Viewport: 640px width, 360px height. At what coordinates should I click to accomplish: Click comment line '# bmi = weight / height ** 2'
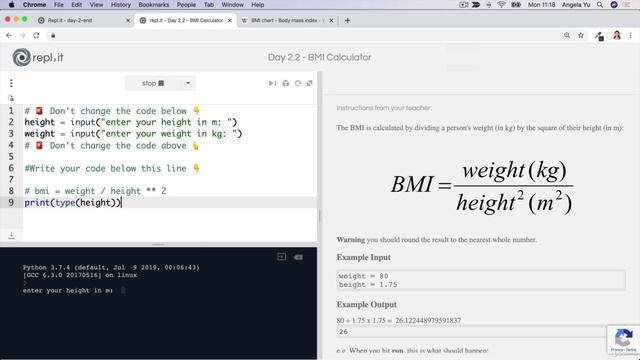tap(96, 191)
